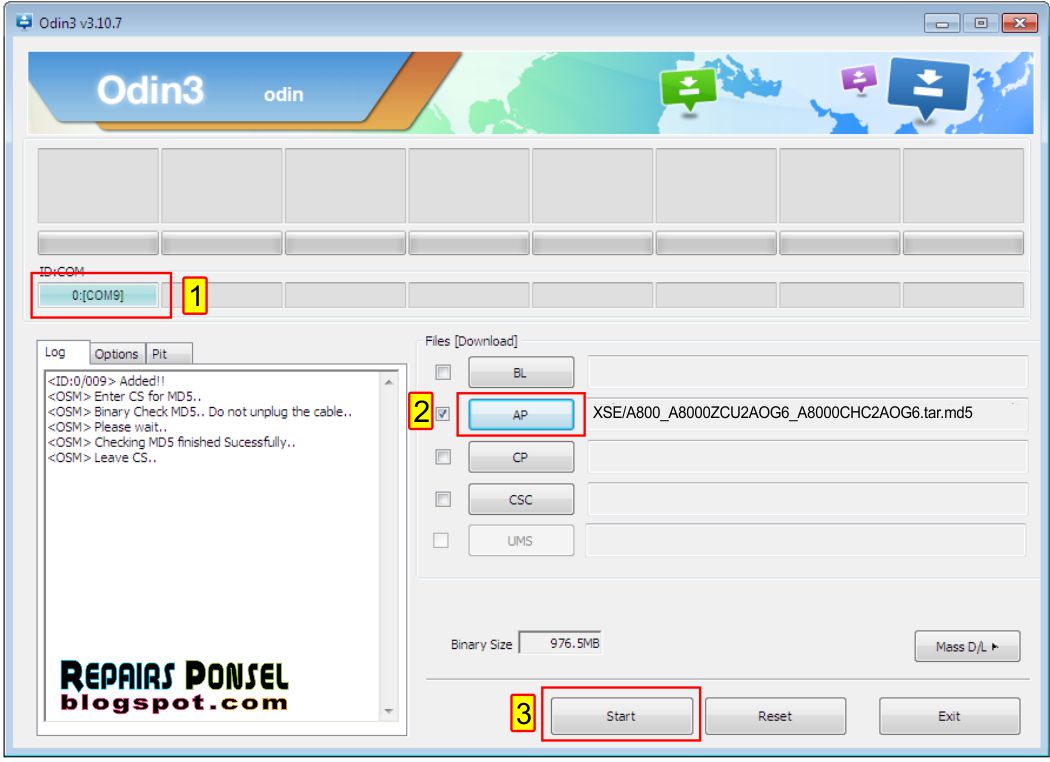
Task: Click log line 'Checking MD5 finished Sucessfully..'
Action: pos(171,443)
